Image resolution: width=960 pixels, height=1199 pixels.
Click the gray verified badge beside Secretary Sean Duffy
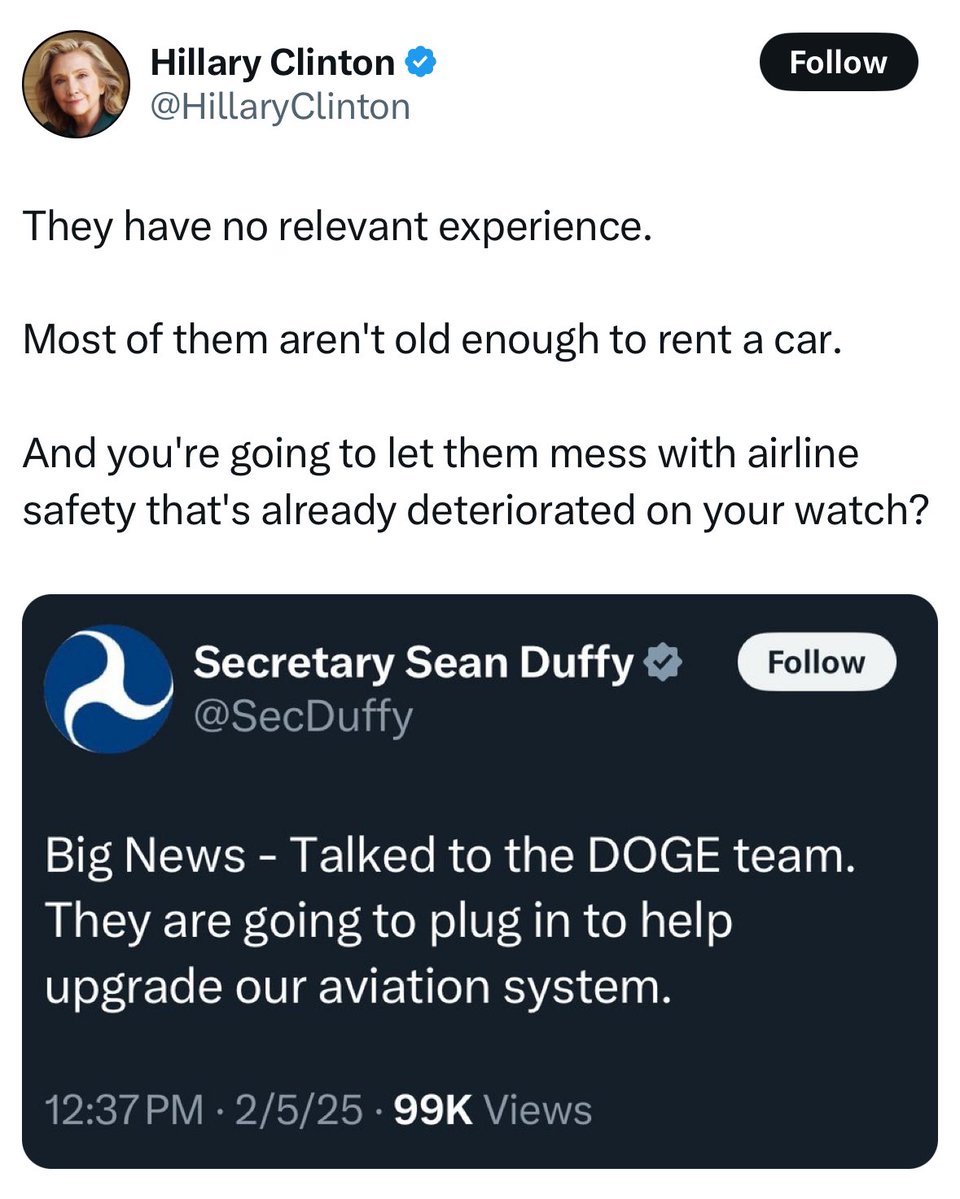pos(662,662)
